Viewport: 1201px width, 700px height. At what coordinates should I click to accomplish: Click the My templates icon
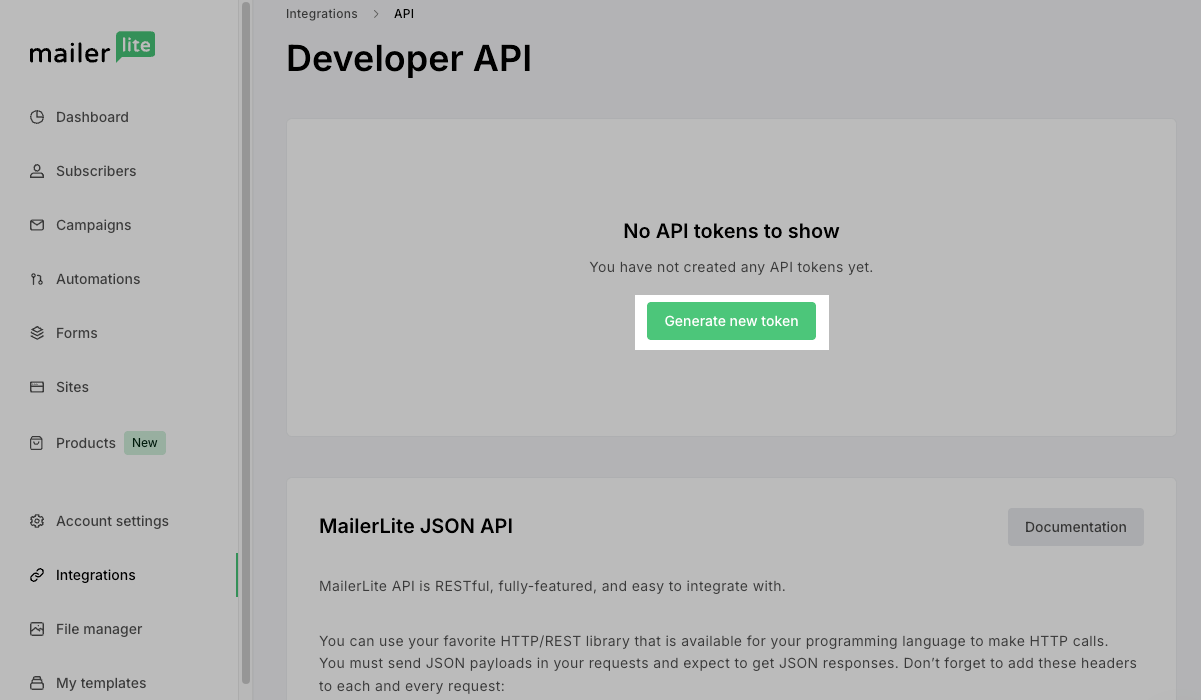tap(37, 683)
